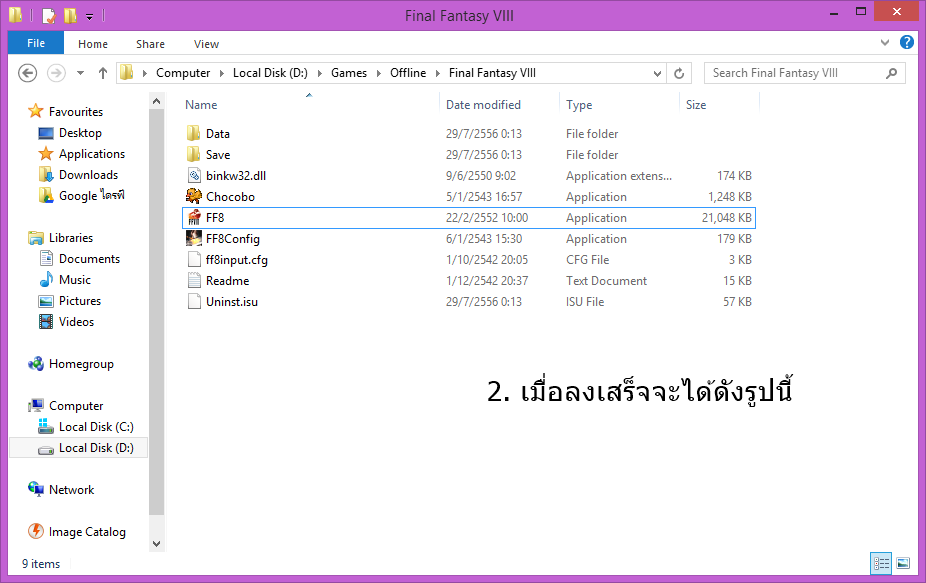Sort by Name column header
The width and height of the screenshot is (926, 583).
pos(201,105)
